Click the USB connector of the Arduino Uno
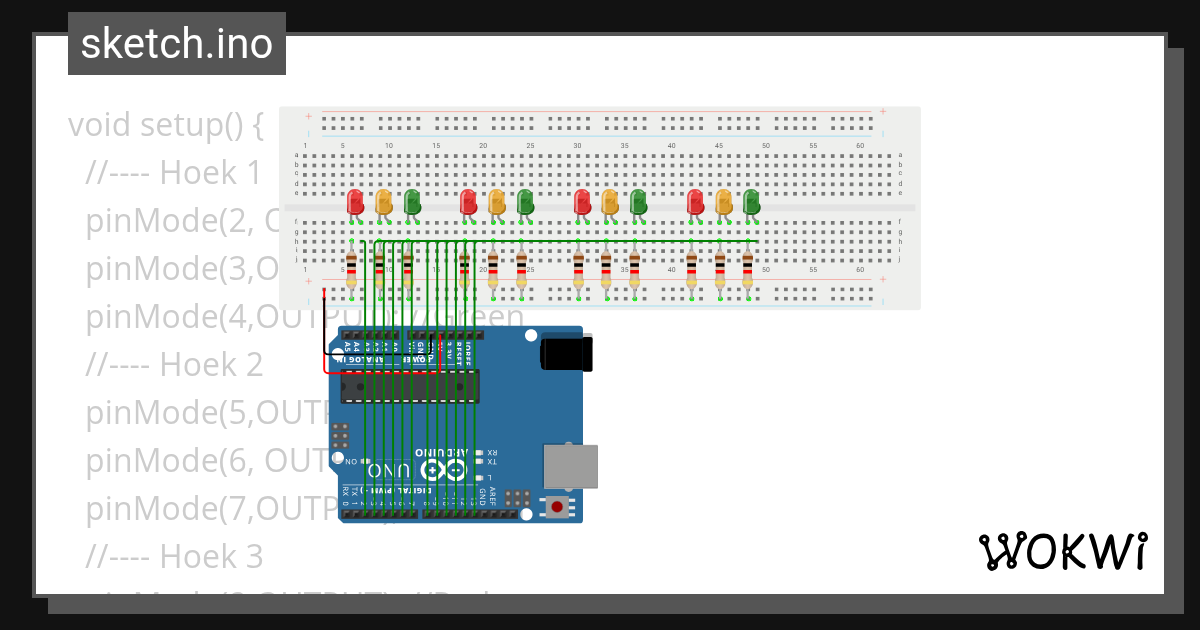 [x=569, y=465]
